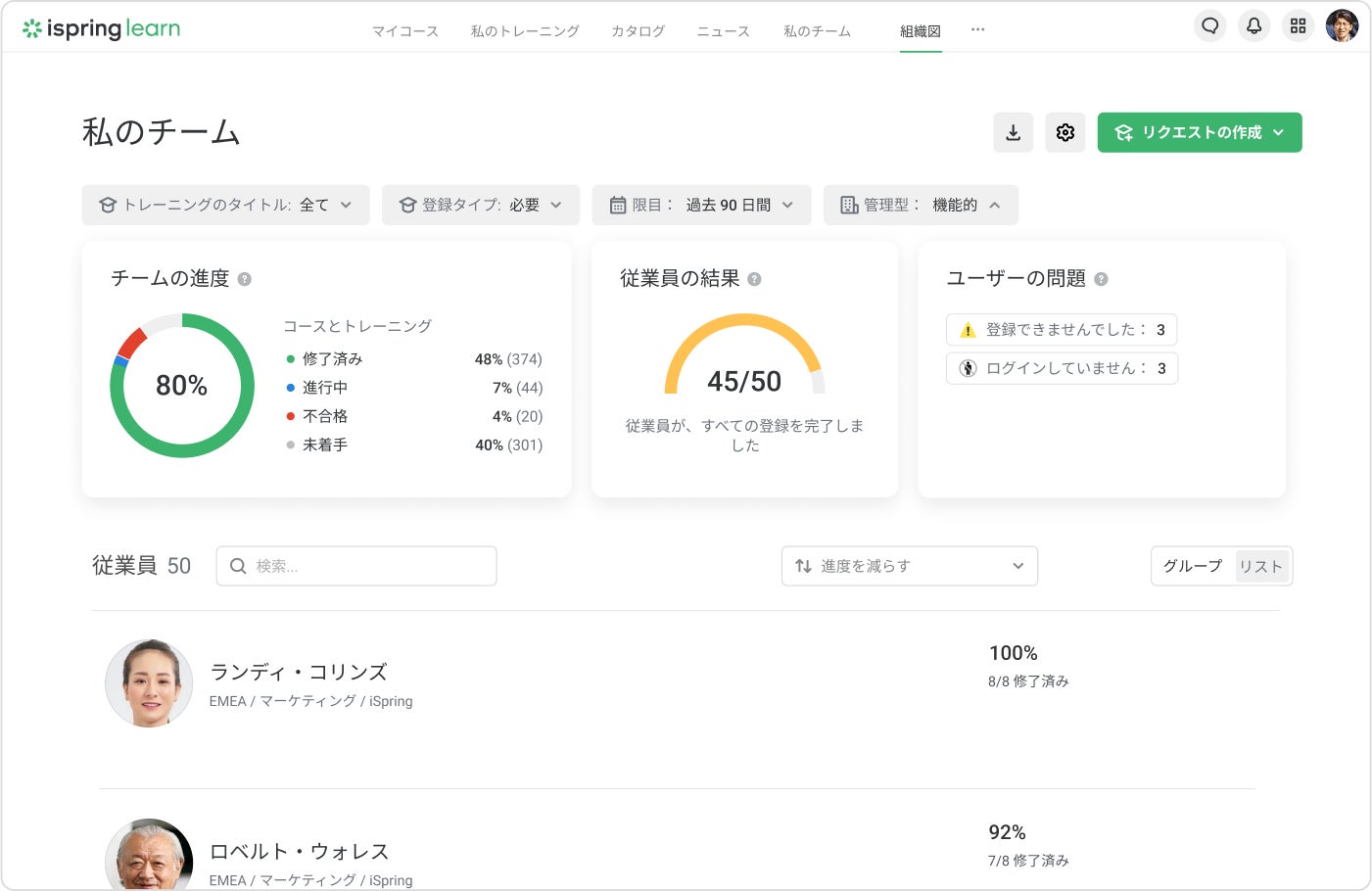Click the 従業員 50 count heading
Screen dimensions: 1372x891
141,566
